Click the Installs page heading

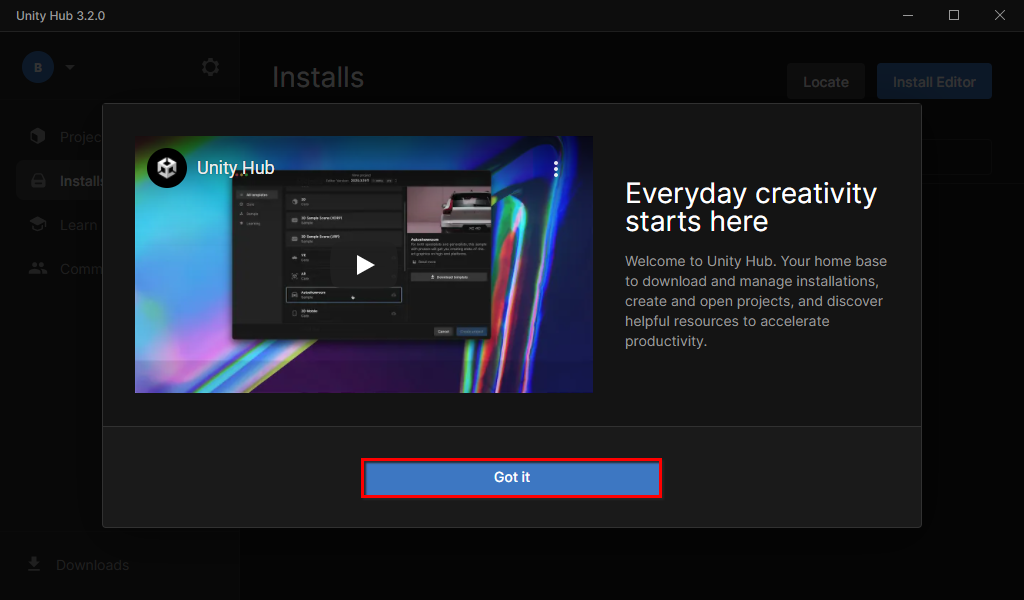pyautogui.click(x=318, y=78)
